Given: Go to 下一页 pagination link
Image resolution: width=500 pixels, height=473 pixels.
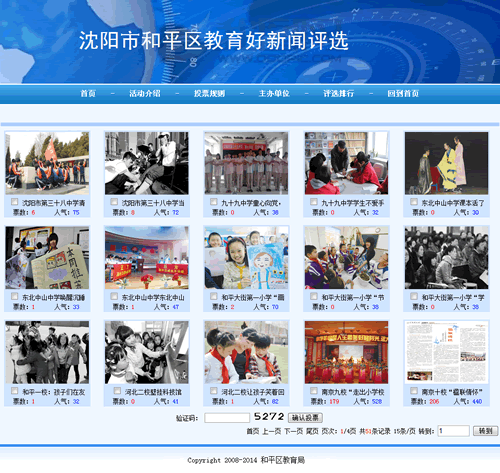Looking at the screenshot, I should (x=293, y=431).
